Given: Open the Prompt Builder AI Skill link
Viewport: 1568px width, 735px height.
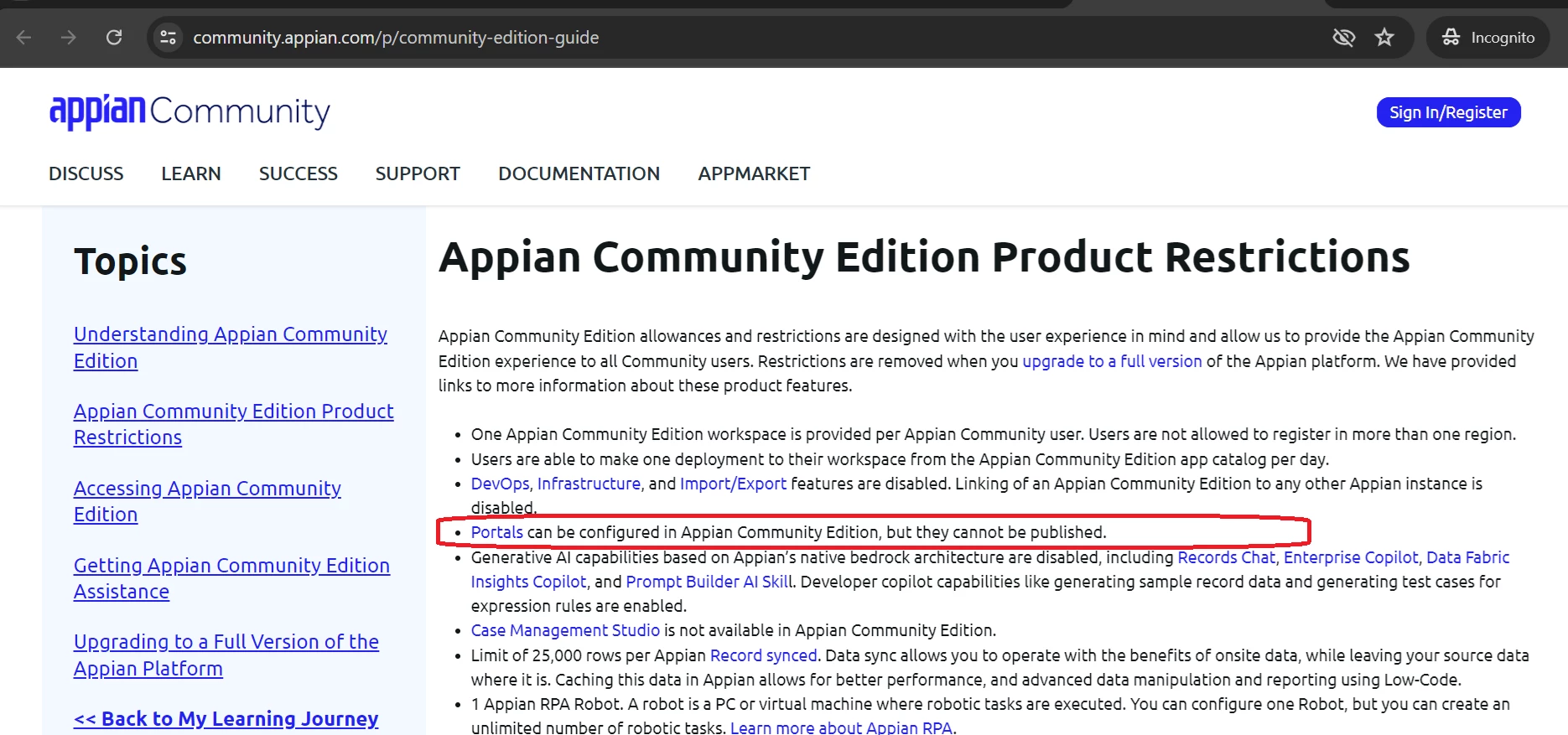Looking at the screenshot, I should (x=709, y=582).
